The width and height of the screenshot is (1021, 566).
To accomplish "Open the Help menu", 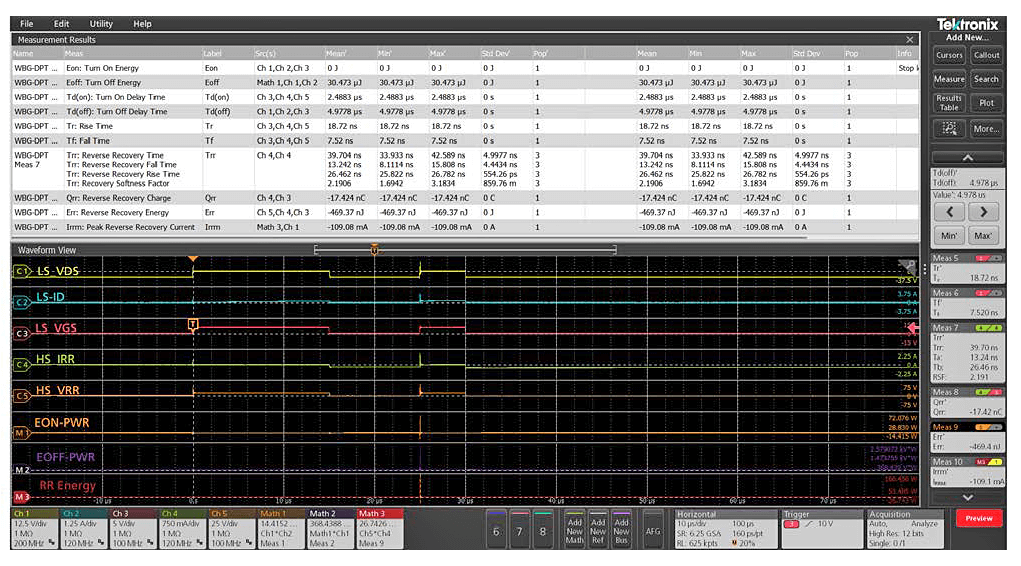I will coord(142,23).
